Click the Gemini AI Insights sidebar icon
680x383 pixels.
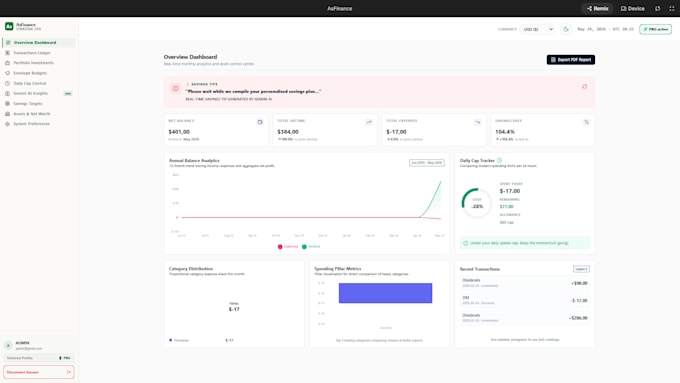tap(7, 93)
